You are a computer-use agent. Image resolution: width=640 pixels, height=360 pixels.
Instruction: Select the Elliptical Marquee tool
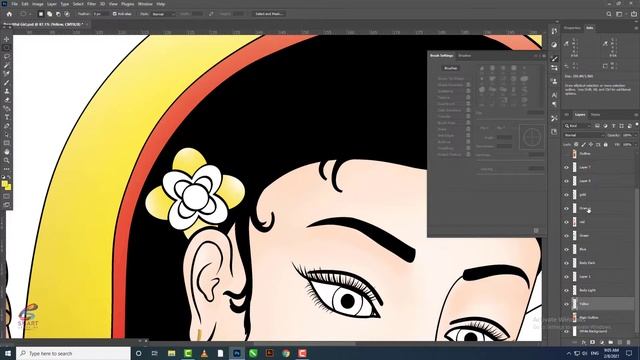point(7,48)
